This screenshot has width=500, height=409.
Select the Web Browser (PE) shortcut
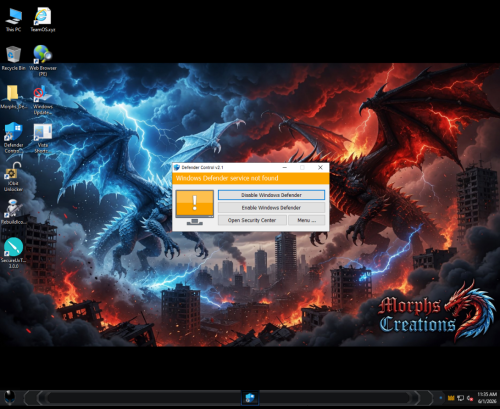tap(43, 61)
